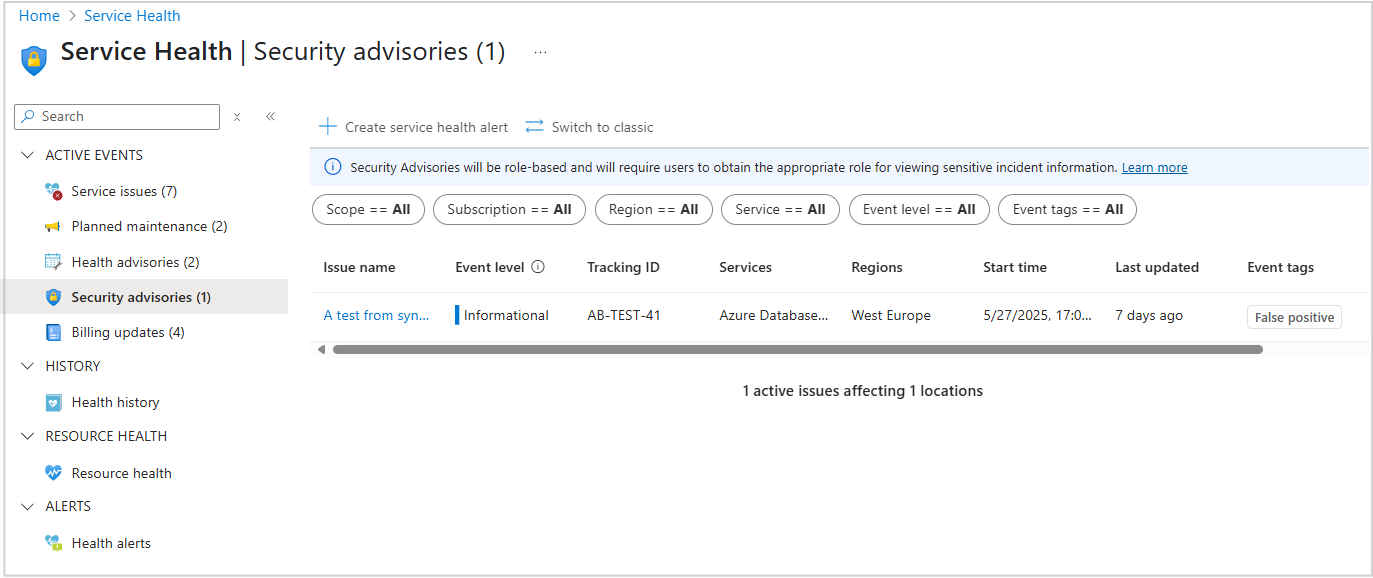Switch to classic view

(590, 127)
